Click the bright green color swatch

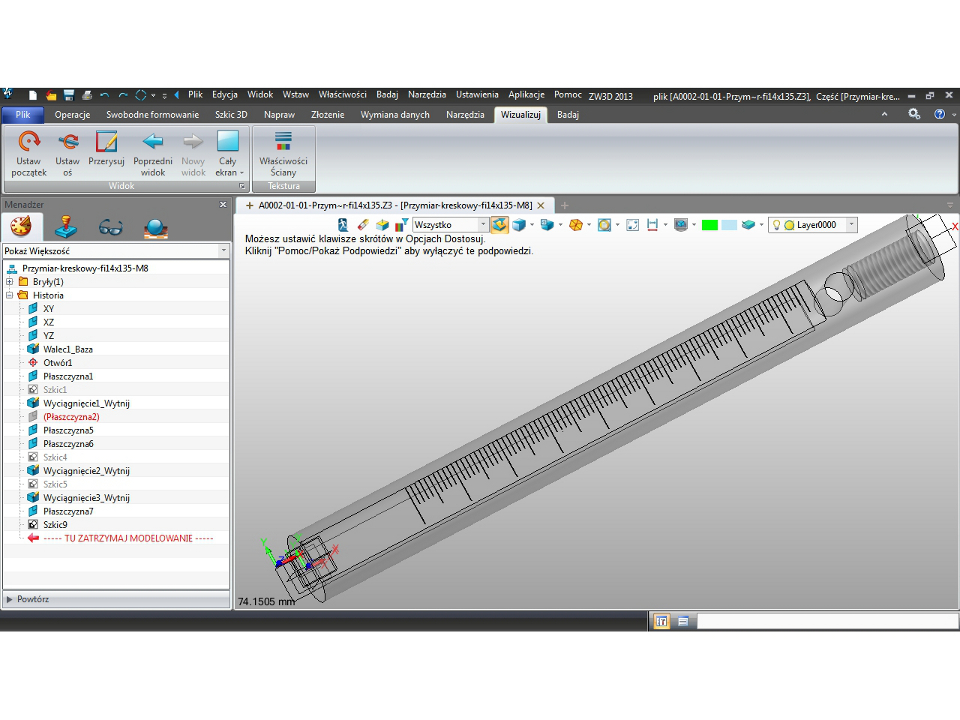(x=710, y=225)
